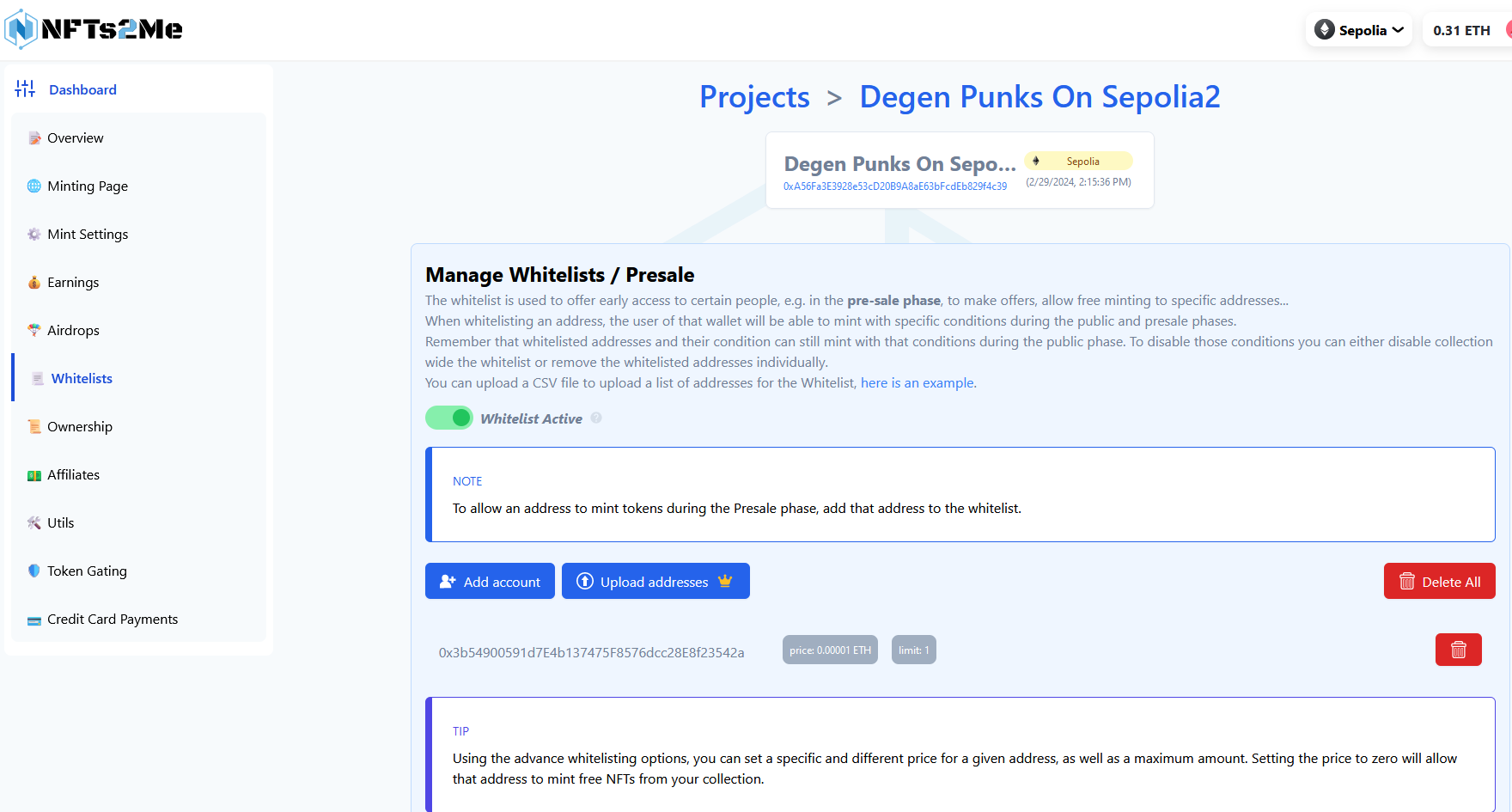Click the trash icon for the whitelisted address

point(1458,650)
